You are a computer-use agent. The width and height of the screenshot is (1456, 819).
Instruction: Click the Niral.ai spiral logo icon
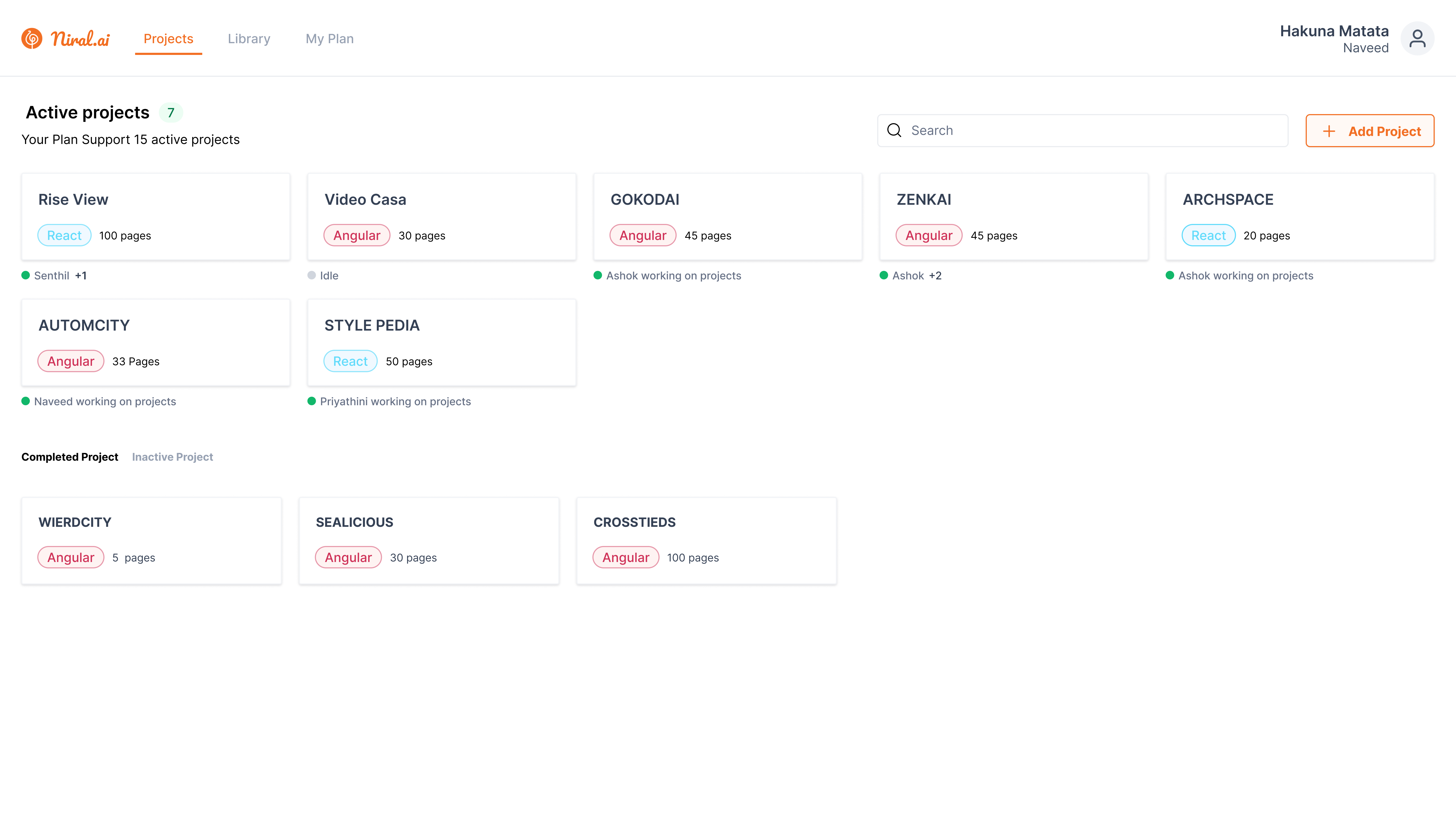coord(32,38)
